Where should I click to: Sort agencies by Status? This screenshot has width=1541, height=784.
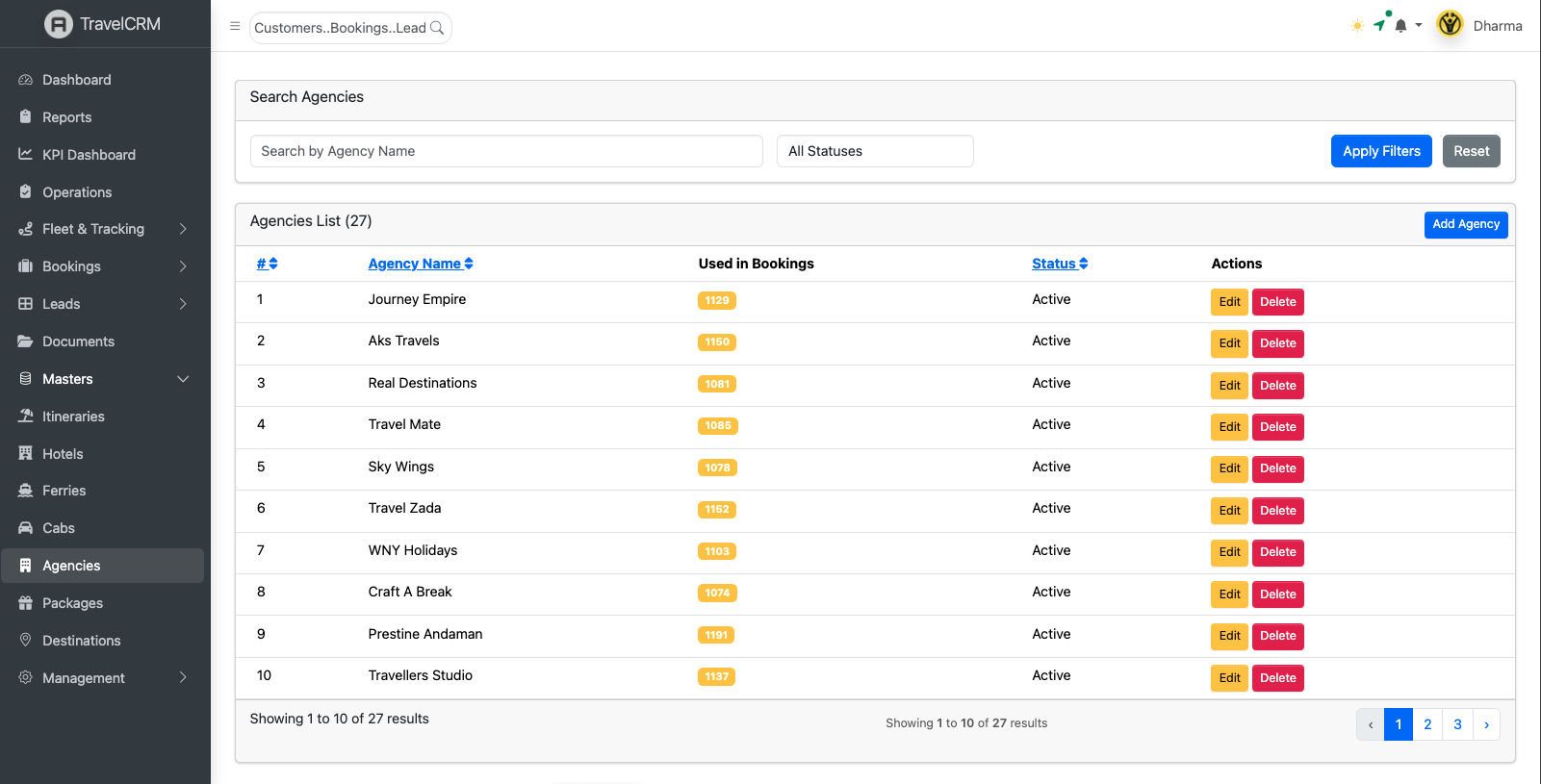point(1060,264)
